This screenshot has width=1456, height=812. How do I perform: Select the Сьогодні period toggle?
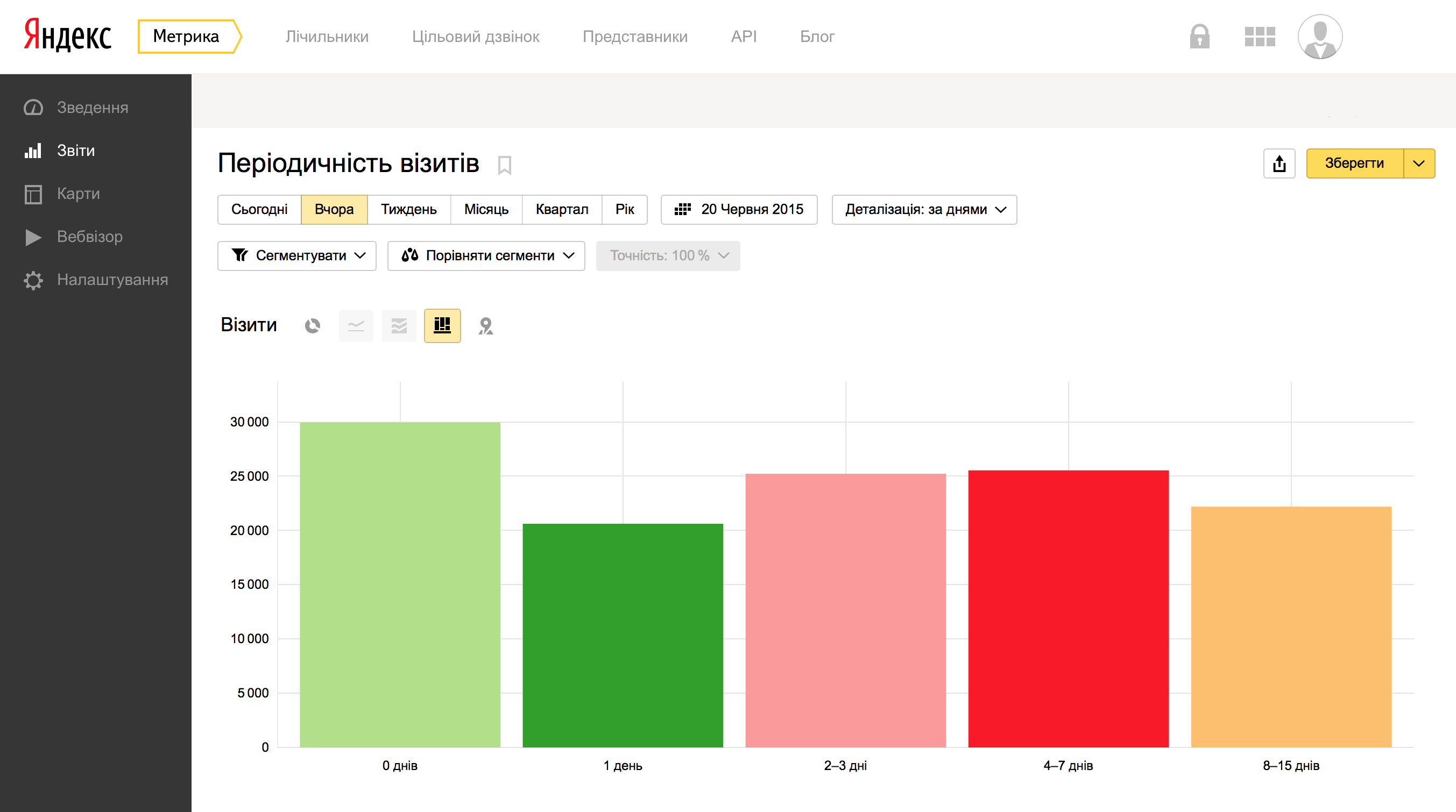pos(259,210)
